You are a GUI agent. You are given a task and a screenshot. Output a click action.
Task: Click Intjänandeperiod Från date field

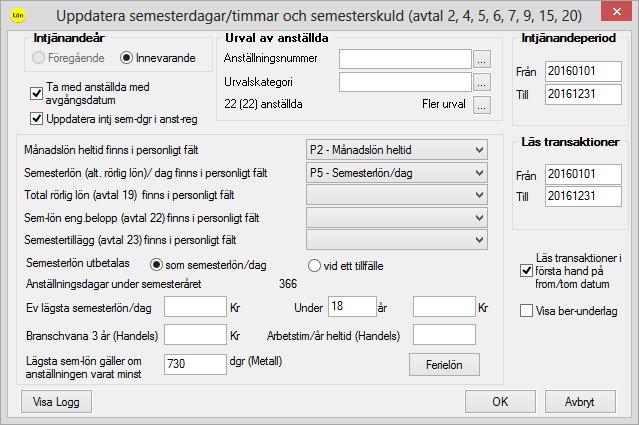pyautogui.click(x=583, y=71)
